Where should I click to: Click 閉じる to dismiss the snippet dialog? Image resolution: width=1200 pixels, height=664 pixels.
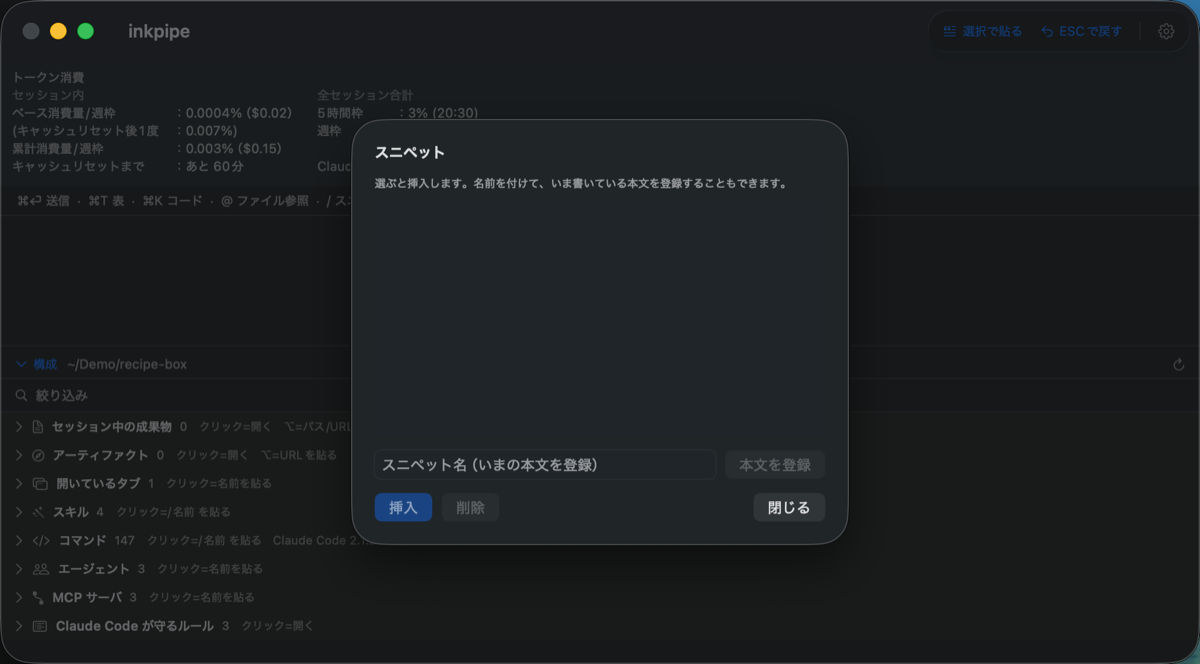tap(789, 507)
